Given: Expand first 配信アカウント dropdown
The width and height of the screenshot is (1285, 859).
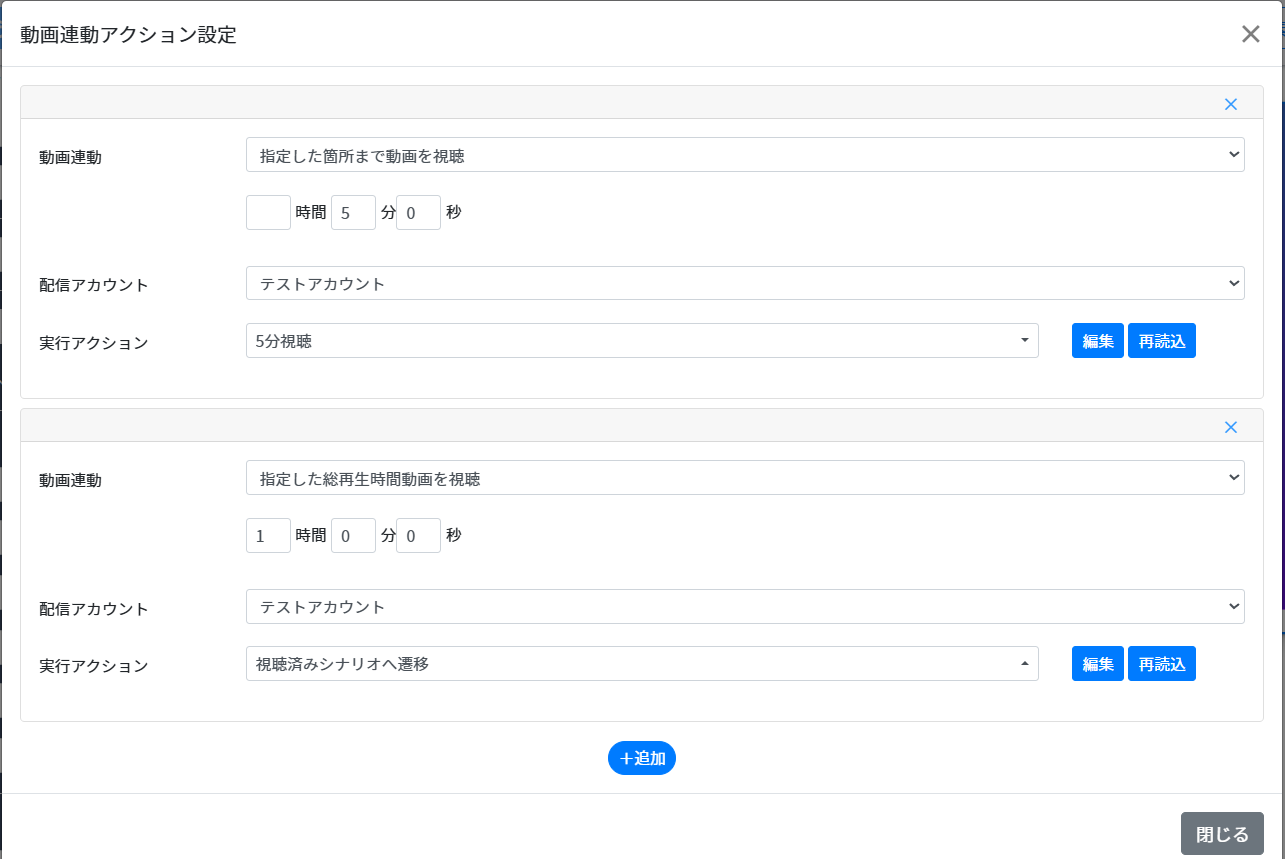Looking at the screenshot, I should click(744, 283).
